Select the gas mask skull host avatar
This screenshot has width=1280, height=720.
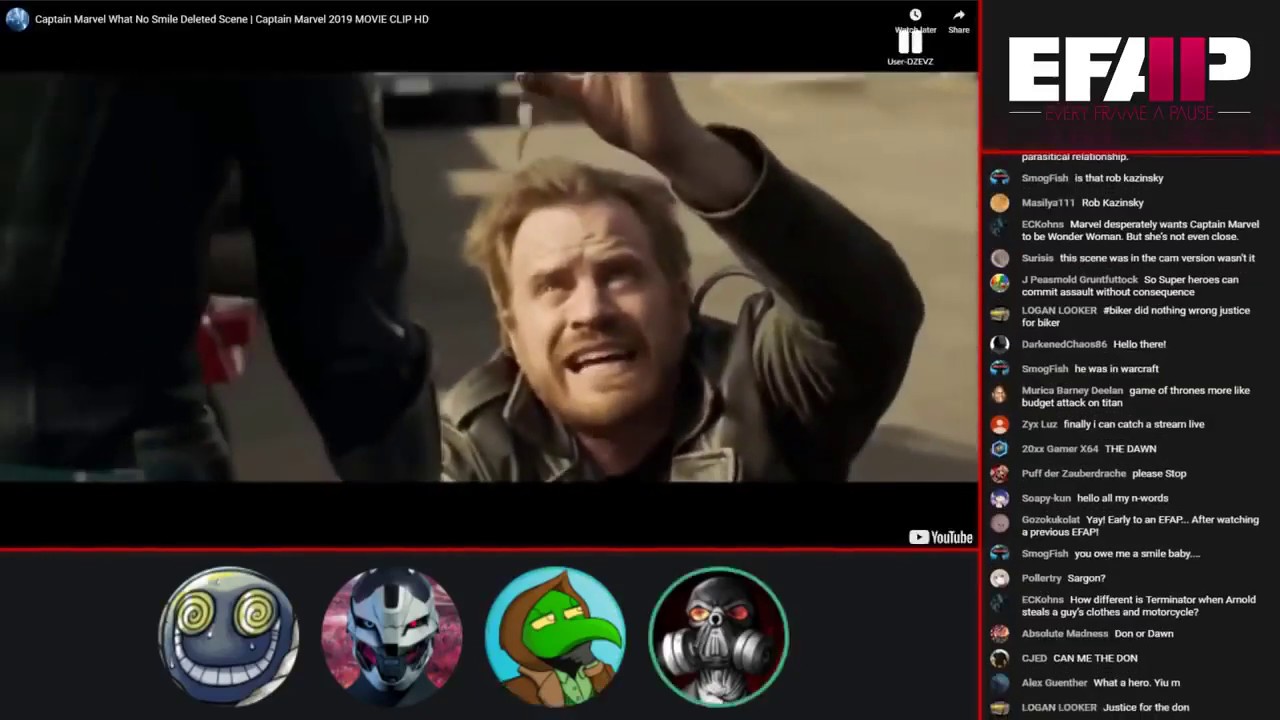click(718, 637)
